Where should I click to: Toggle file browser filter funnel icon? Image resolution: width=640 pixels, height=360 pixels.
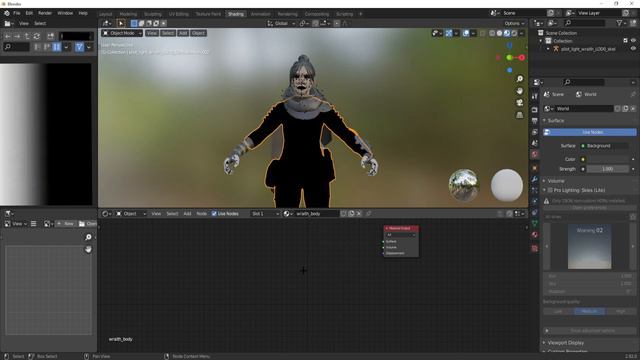[x=79, y=47]
